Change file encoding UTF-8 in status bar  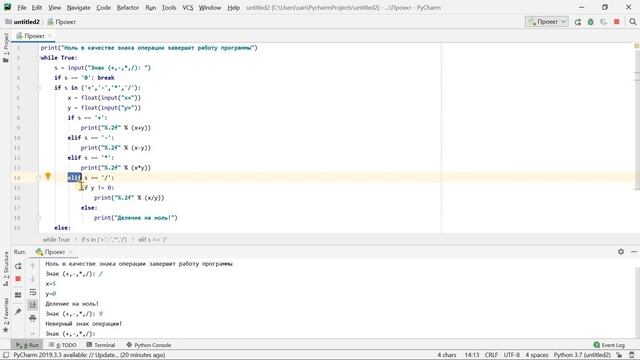tap(511, 355)
